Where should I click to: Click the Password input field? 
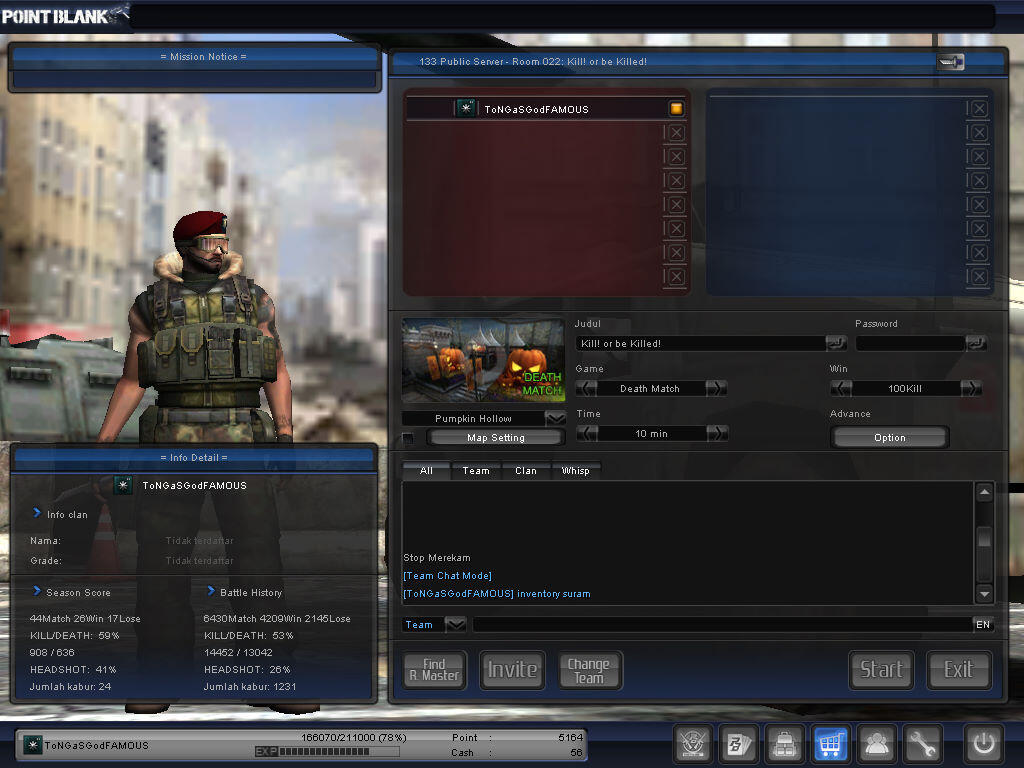coord(910,344)
